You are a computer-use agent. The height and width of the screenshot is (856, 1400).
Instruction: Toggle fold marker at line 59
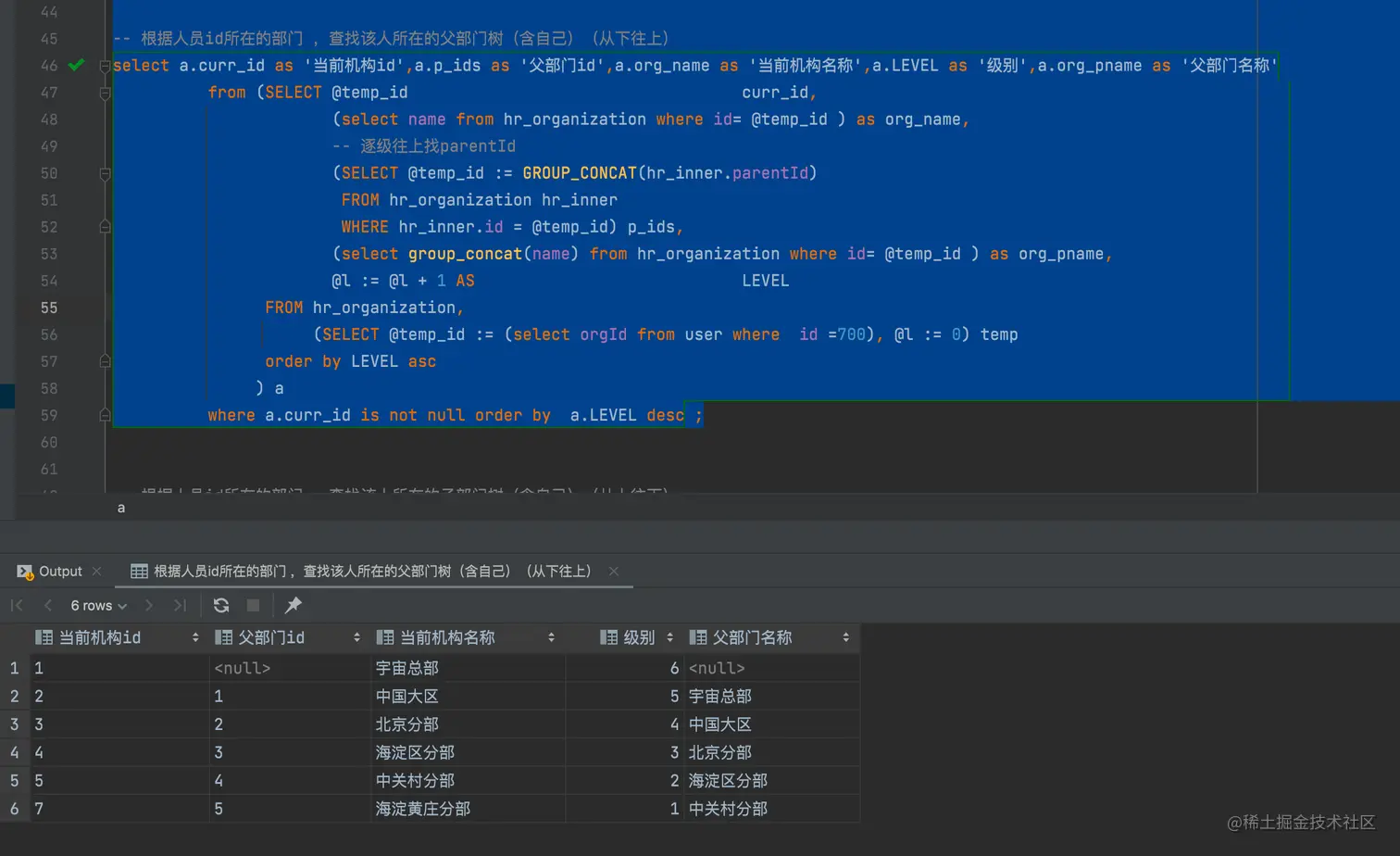(105, 415)
